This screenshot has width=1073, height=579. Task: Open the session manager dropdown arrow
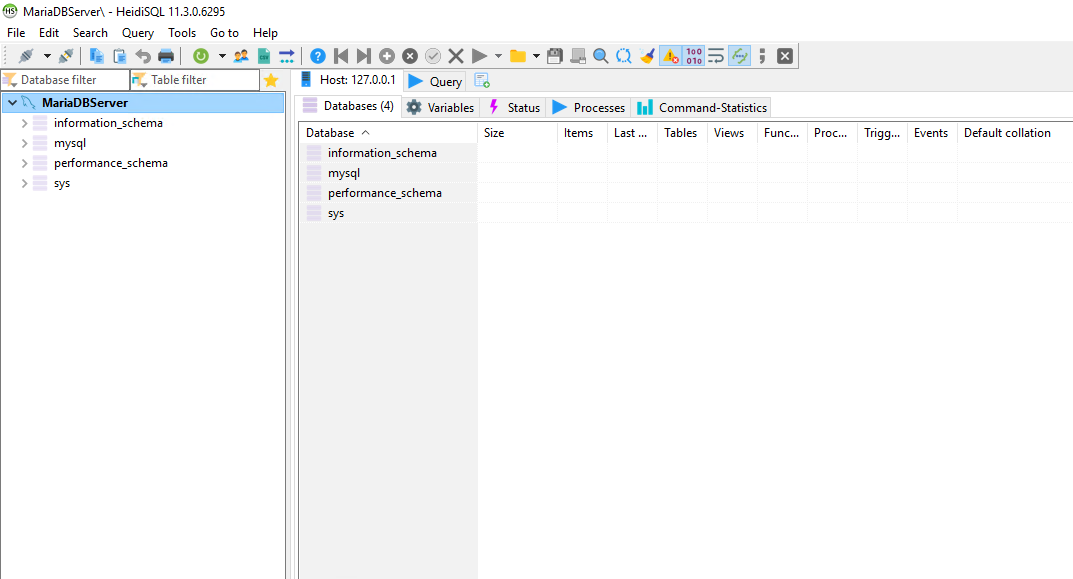pos(47,56)
